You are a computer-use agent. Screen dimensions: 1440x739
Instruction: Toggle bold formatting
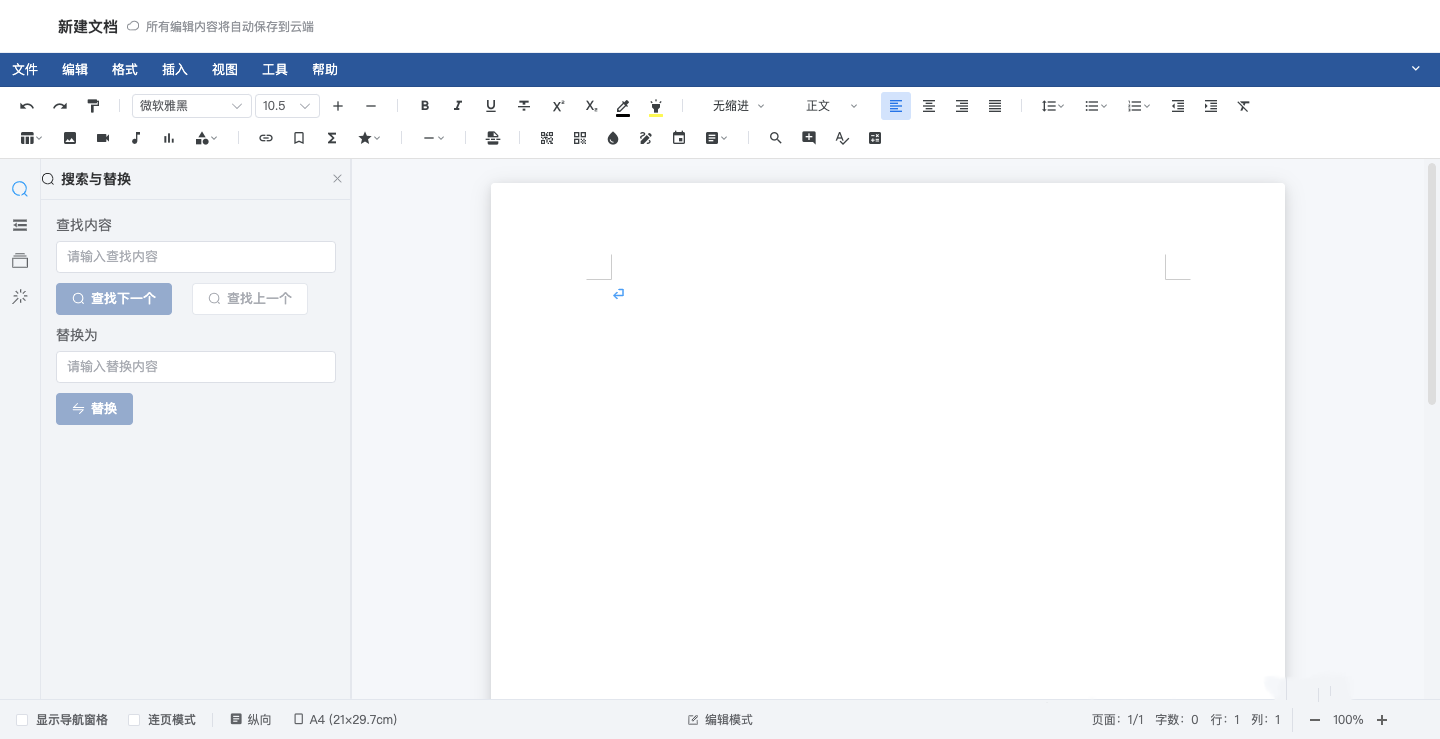(425, 106)
